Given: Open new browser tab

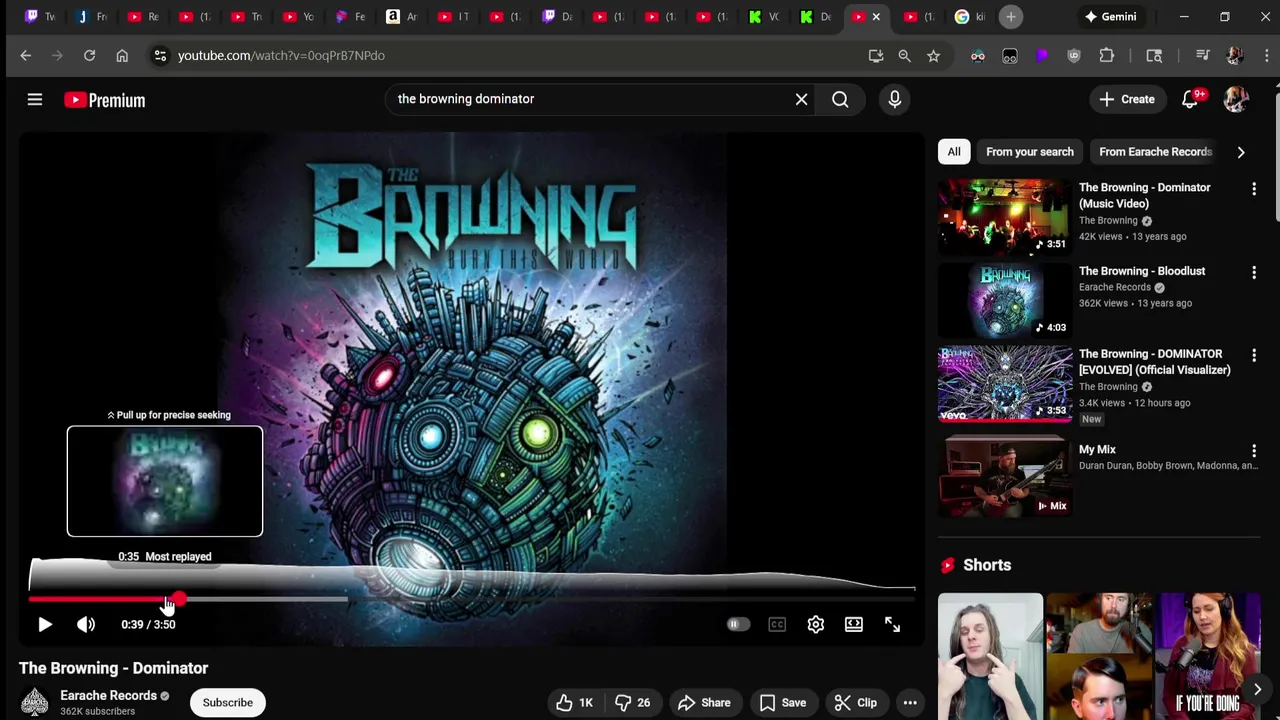Looking at the screenshot, I should click(x=1011, y=16).
